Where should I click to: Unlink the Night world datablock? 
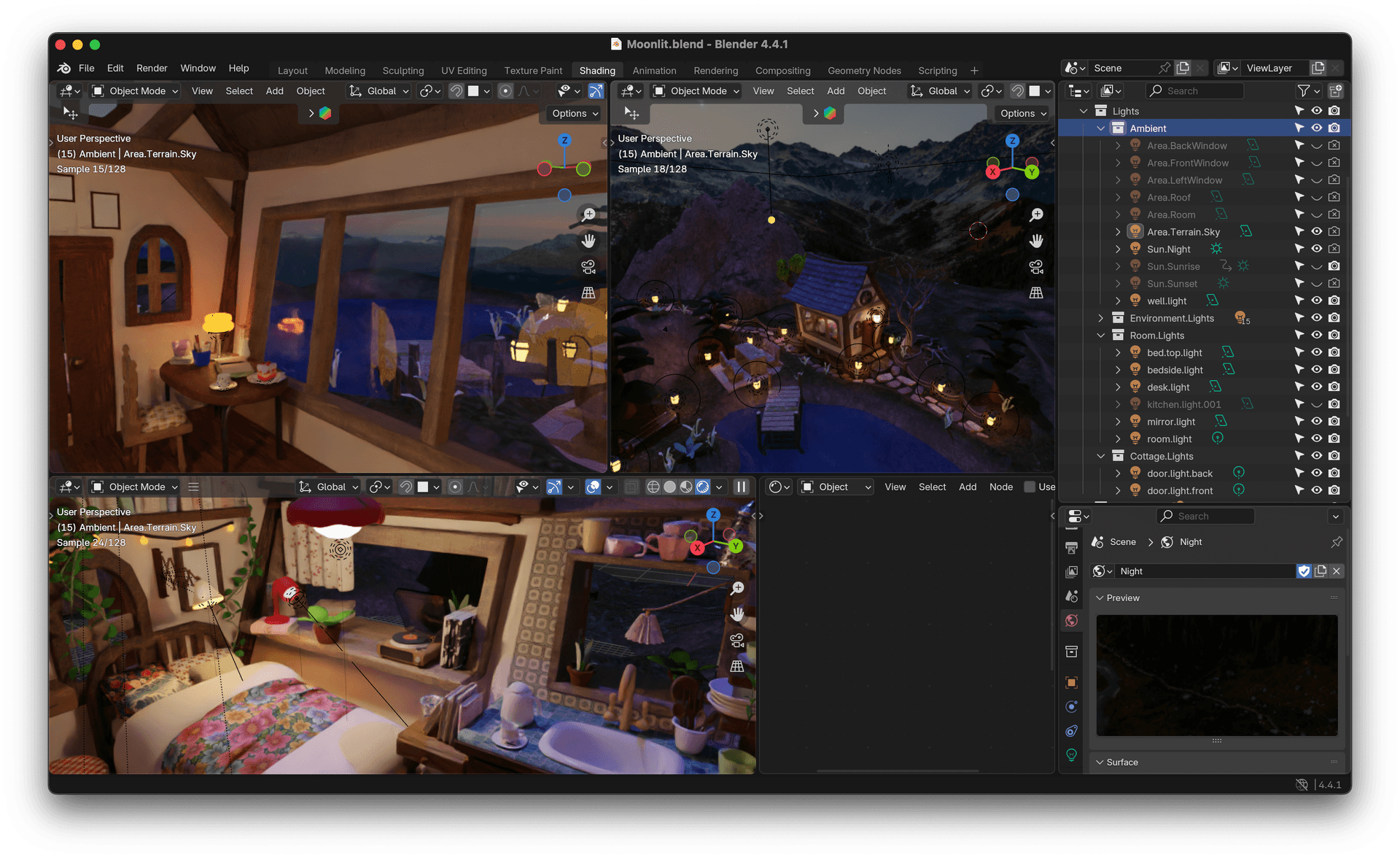1337,571
